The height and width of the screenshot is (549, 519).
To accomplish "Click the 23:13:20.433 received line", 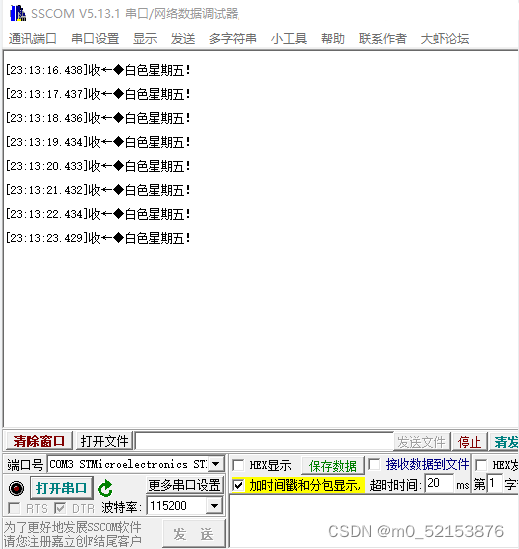I will pos(98,166).
